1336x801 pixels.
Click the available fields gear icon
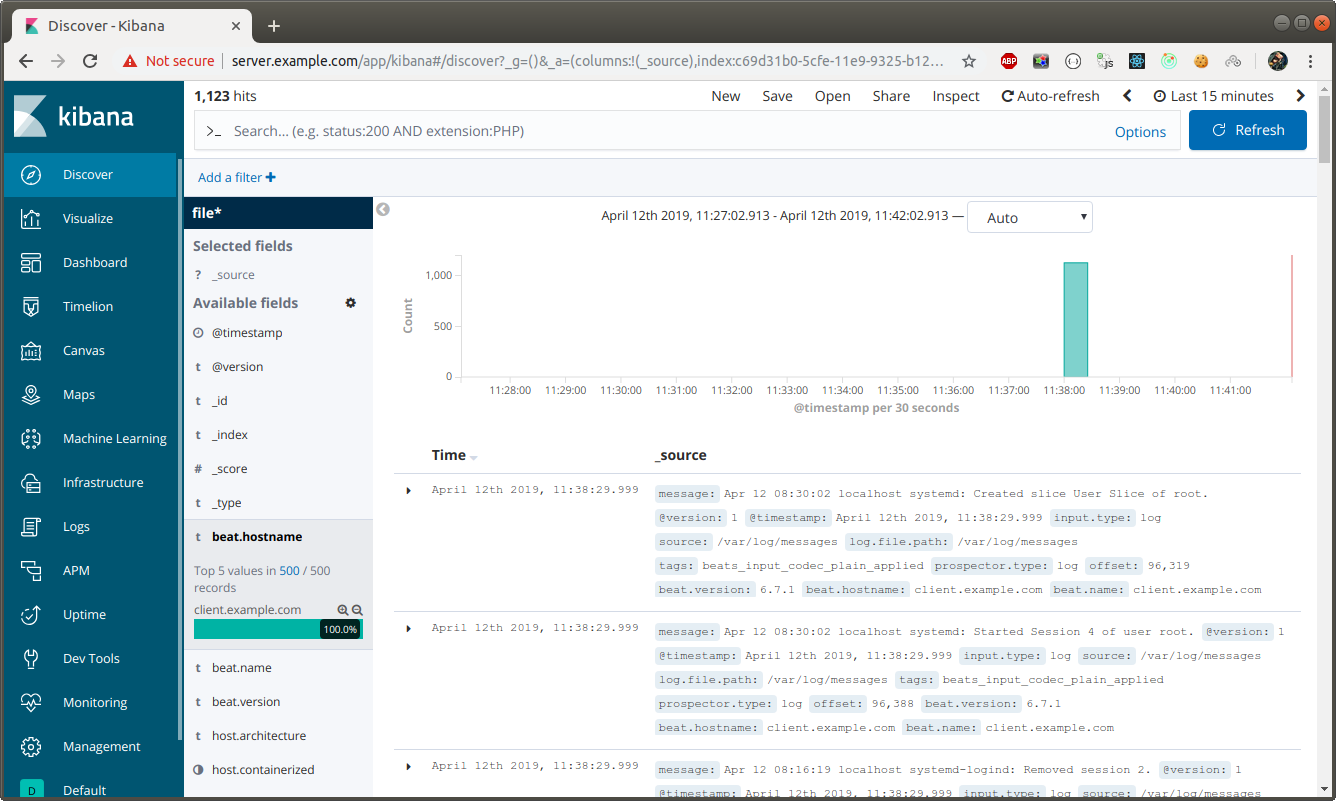click(x=351, y=303)
